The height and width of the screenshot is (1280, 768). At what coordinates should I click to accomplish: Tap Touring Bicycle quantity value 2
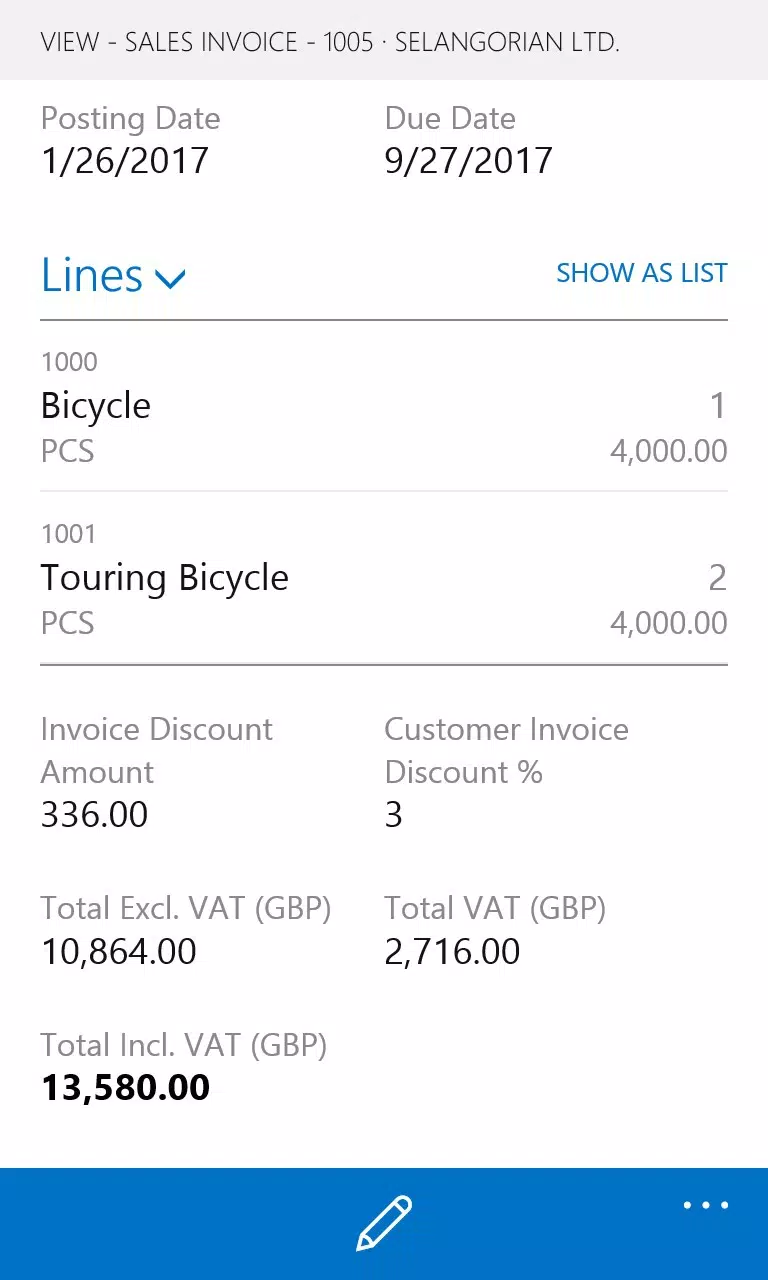pos(717,578)
